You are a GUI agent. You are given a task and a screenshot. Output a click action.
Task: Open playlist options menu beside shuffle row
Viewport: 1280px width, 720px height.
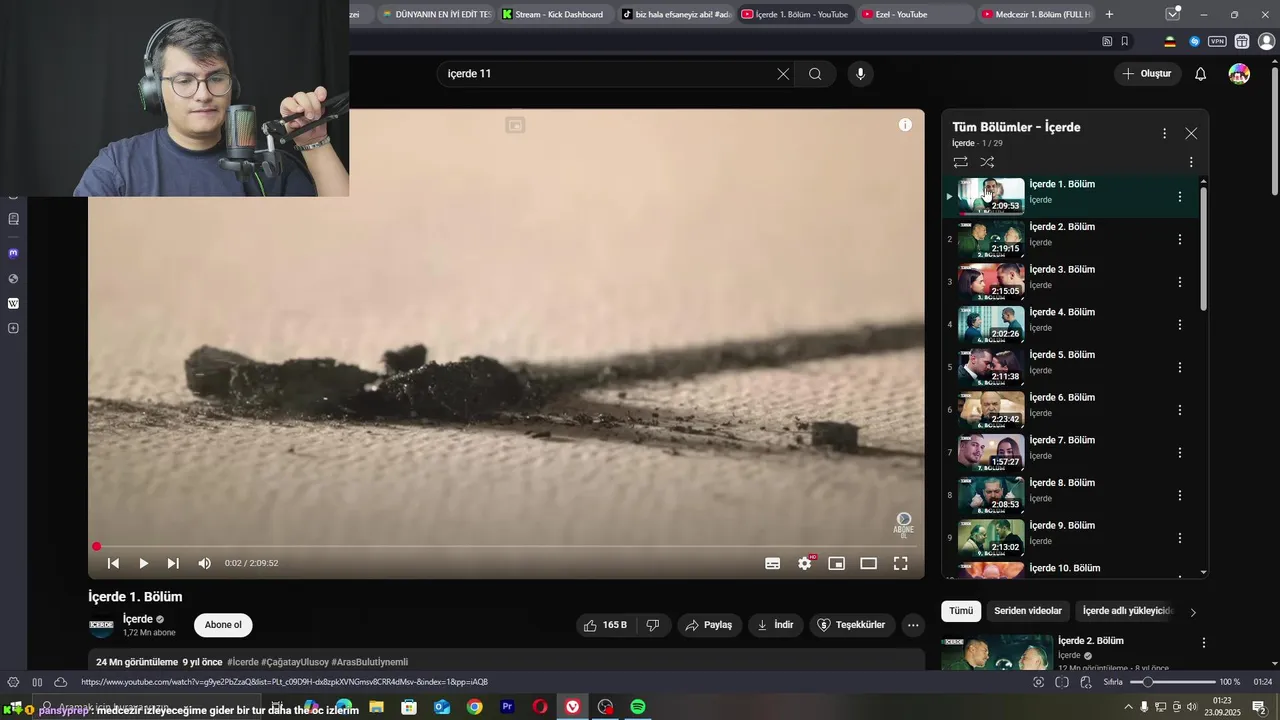(x=1191, y=162)
